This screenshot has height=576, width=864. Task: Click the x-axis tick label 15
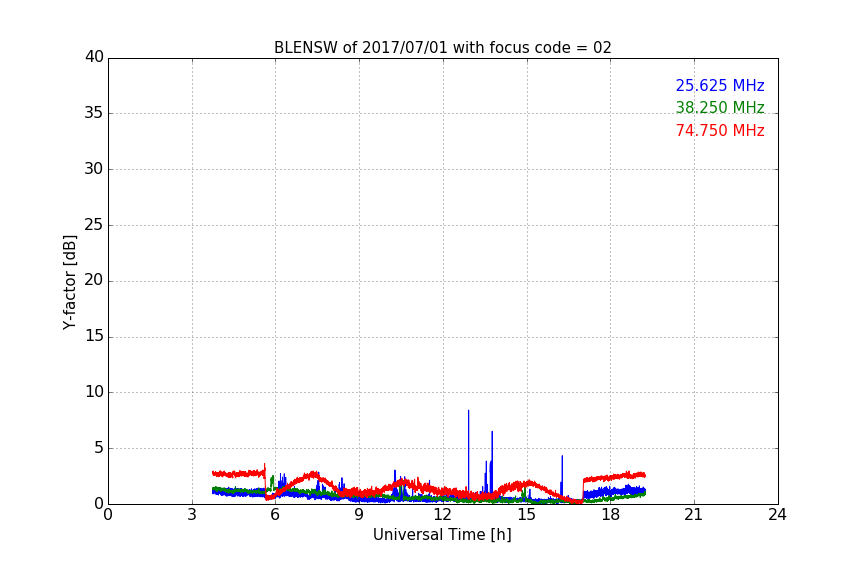click(x=527, y=515)
